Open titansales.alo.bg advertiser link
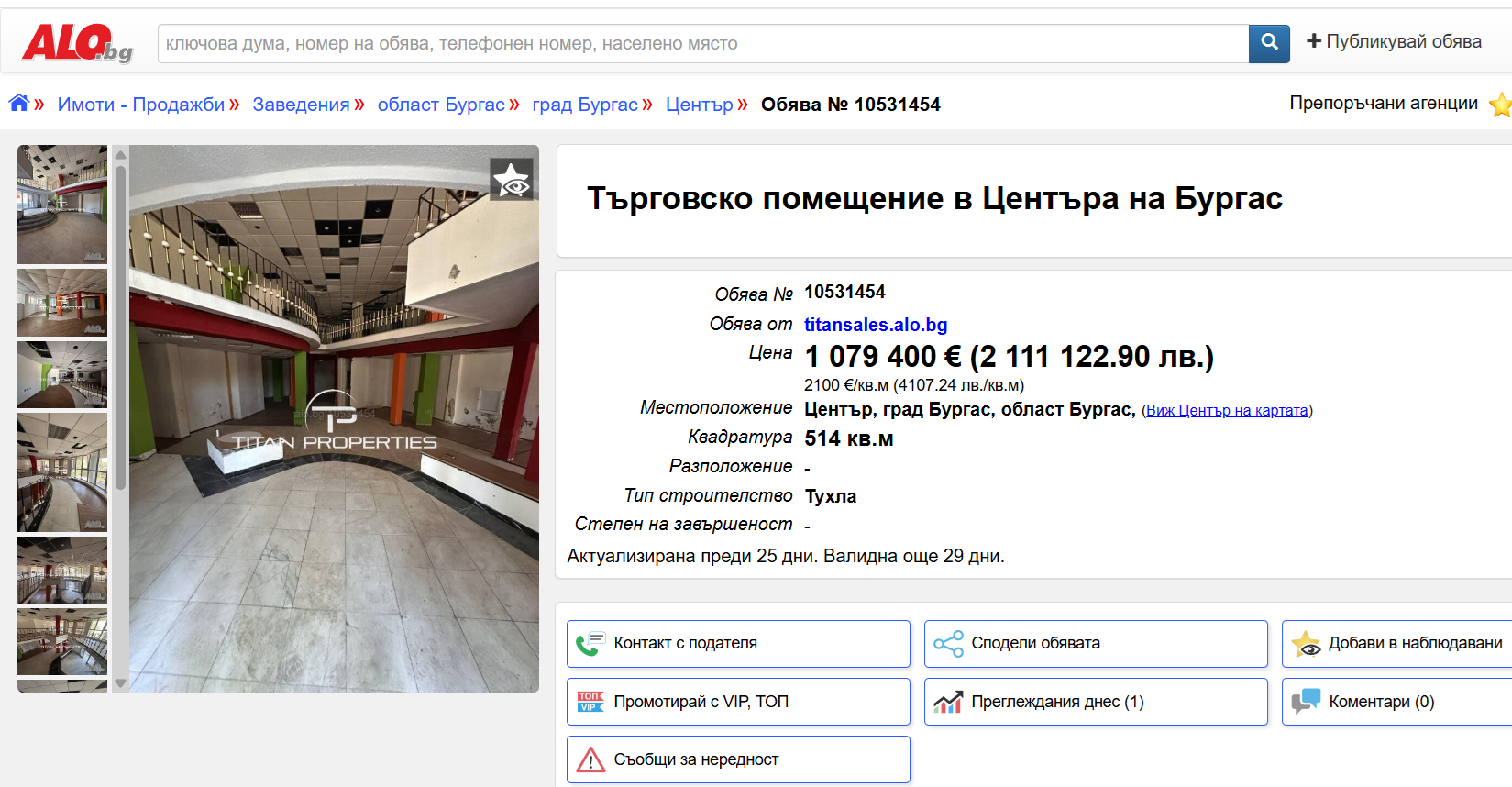This screenshot has height=787, width=1512. tap(876, 325)
